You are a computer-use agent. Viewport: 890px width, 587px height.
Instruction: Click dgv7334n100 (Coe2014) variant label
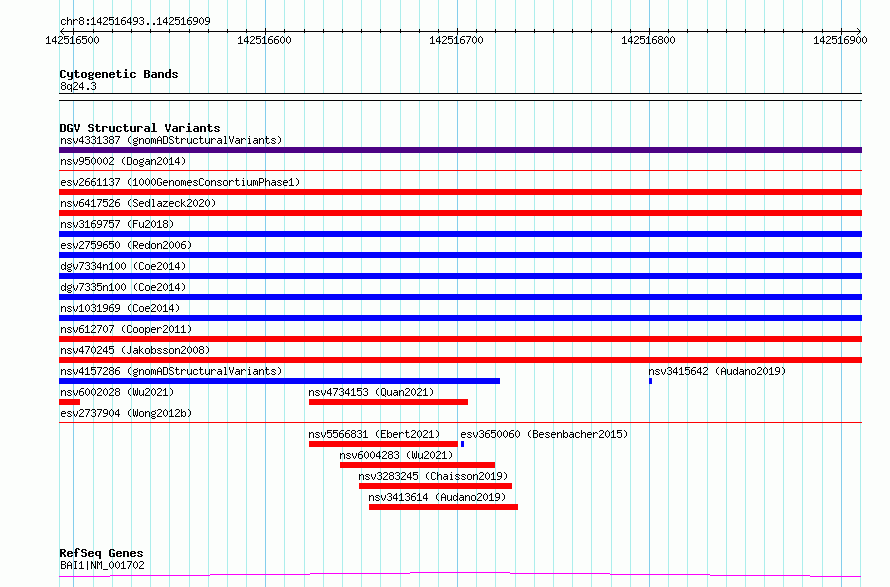pyautogui.click(x=123, y=266)
